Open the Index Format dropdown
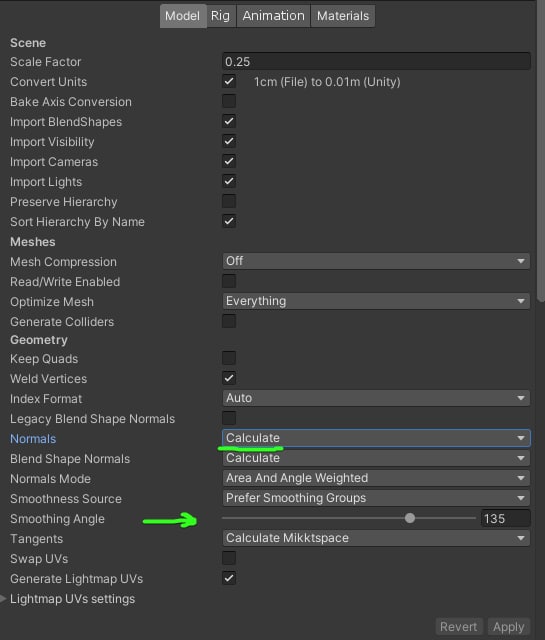This screenshot has height=640, width=545. pos(376,398)
